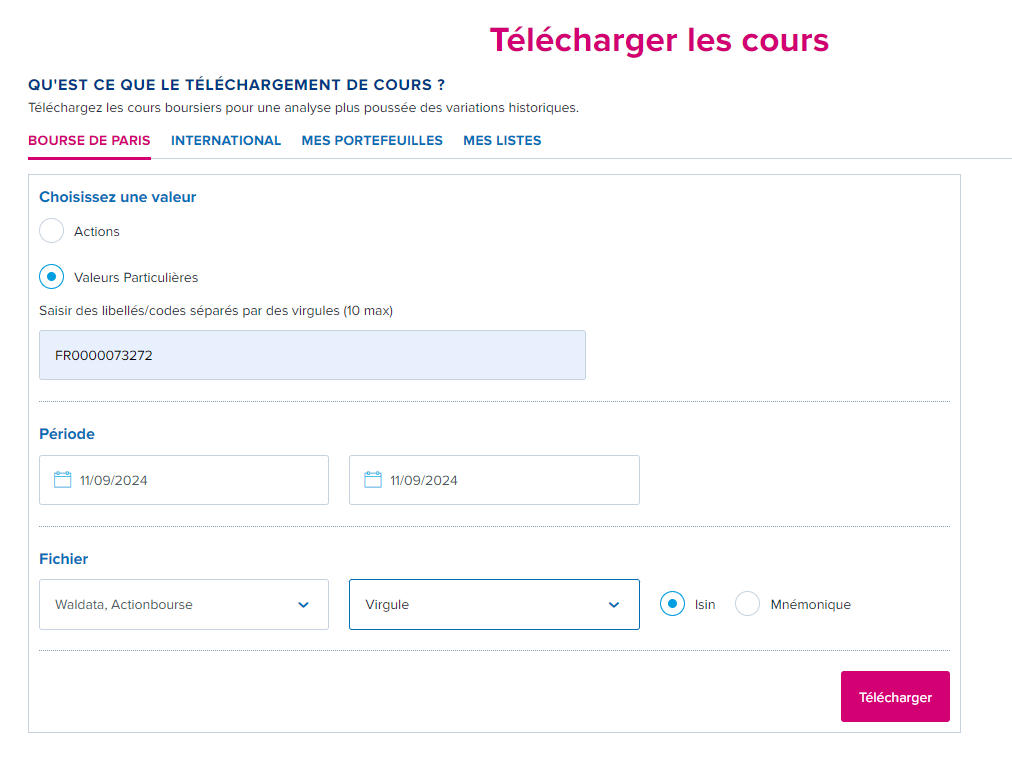The height and width of the screenshot is (774, 1012).
Task: Select the Valeurs Particulières radio option
Action: pos(51,277)
